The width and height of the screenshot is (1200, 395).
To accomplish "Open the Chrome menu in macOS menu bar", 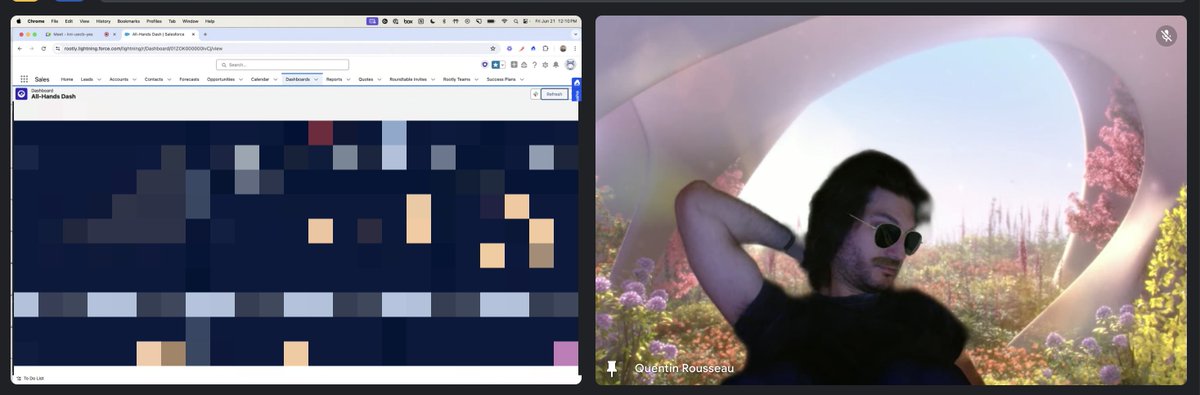I will click(35, 21).
